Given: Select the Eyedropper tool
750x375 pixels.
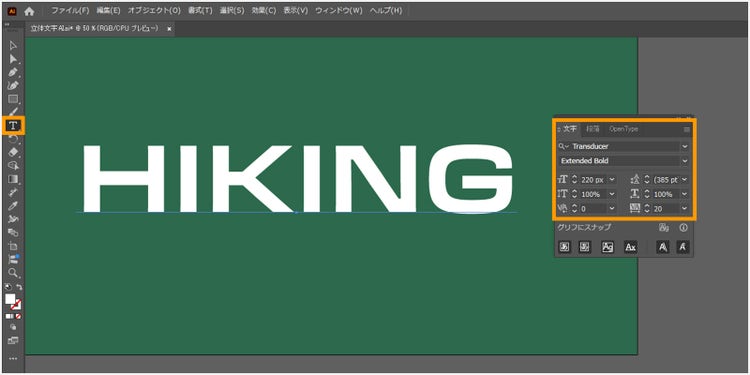Looking at the screenshot, I should (13, 206).
